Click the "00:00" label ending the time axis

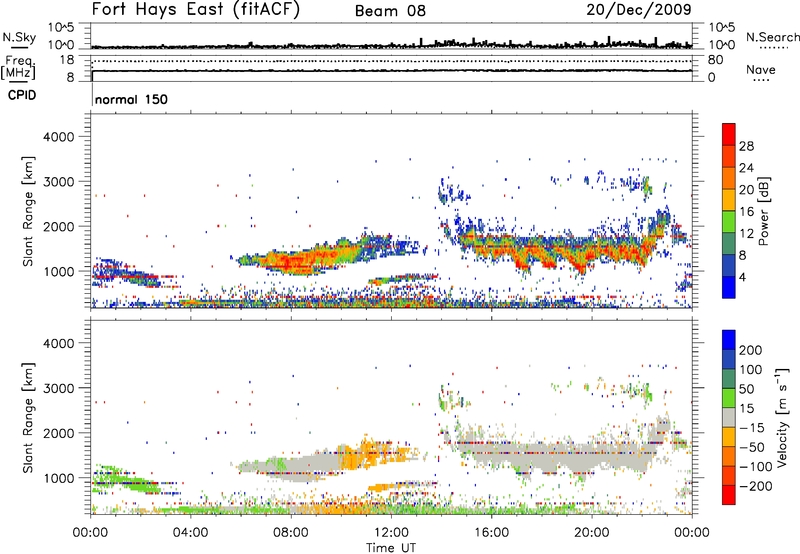point(692,533)
